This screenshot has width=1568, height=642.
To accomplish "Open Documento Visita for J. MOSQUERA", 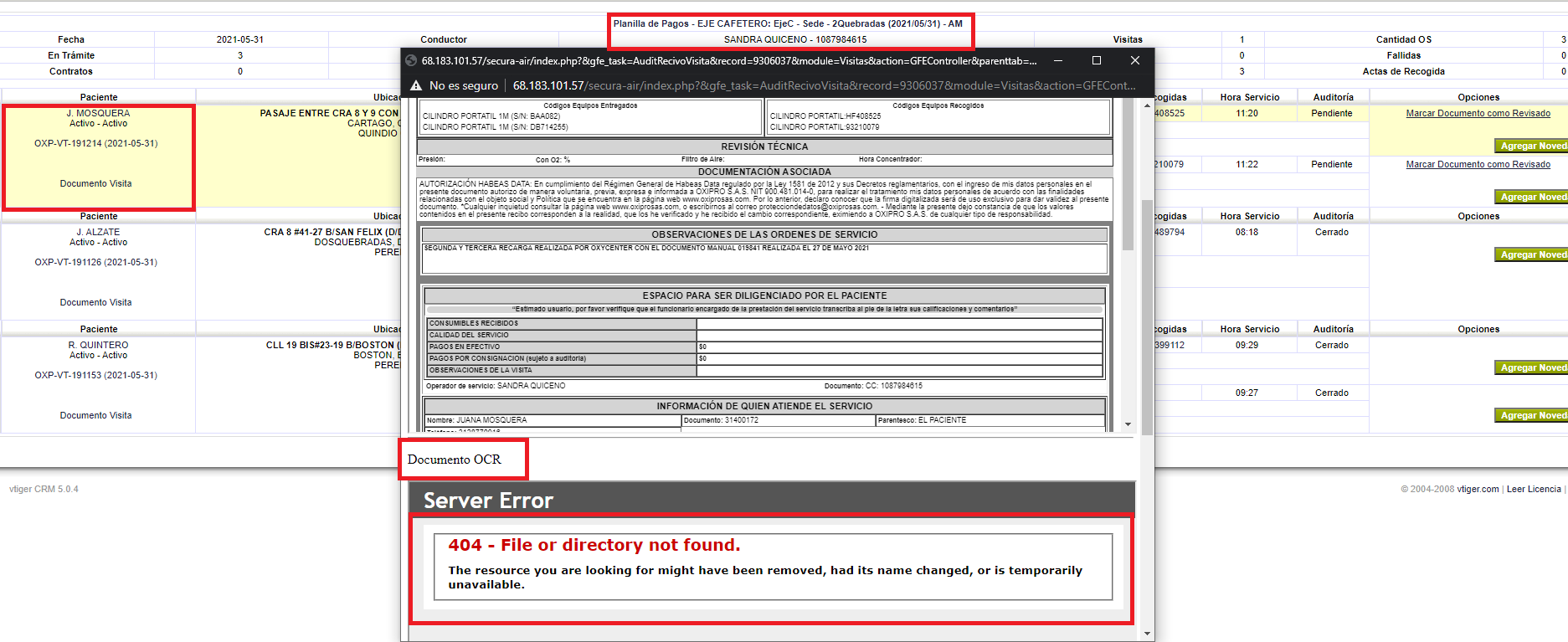I will tap(95, 183).
